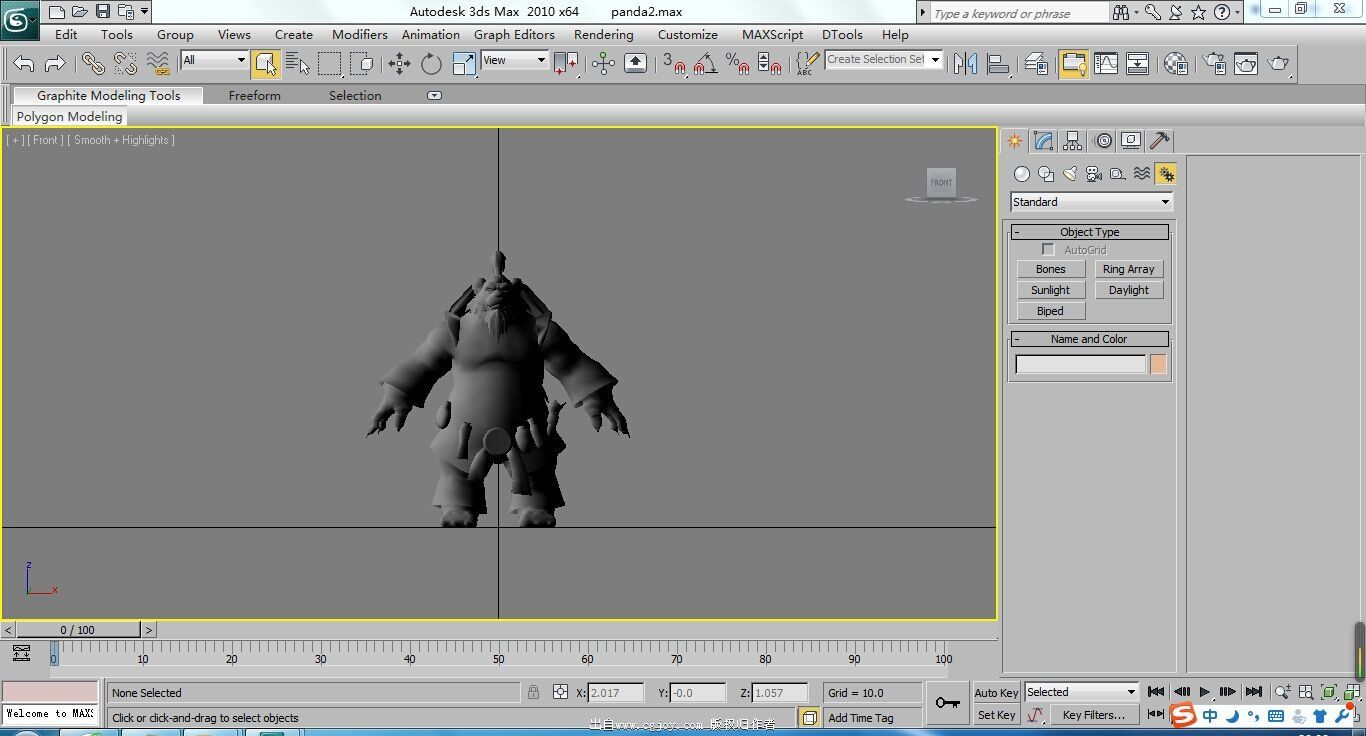Click the Render Production teapot
Viewport: 1366px width, 736px height.
[x=1279, y=64]
